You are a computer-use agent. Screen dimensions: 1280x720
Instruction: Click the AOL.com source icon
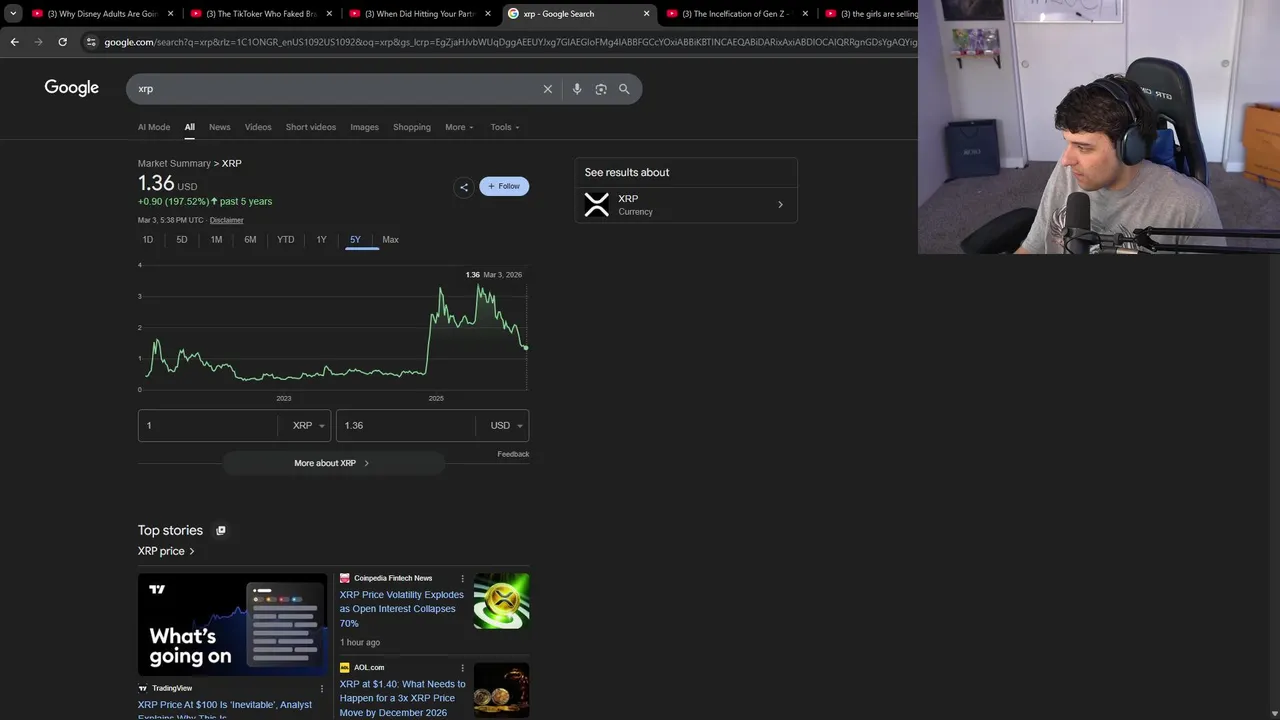(344, 667)
